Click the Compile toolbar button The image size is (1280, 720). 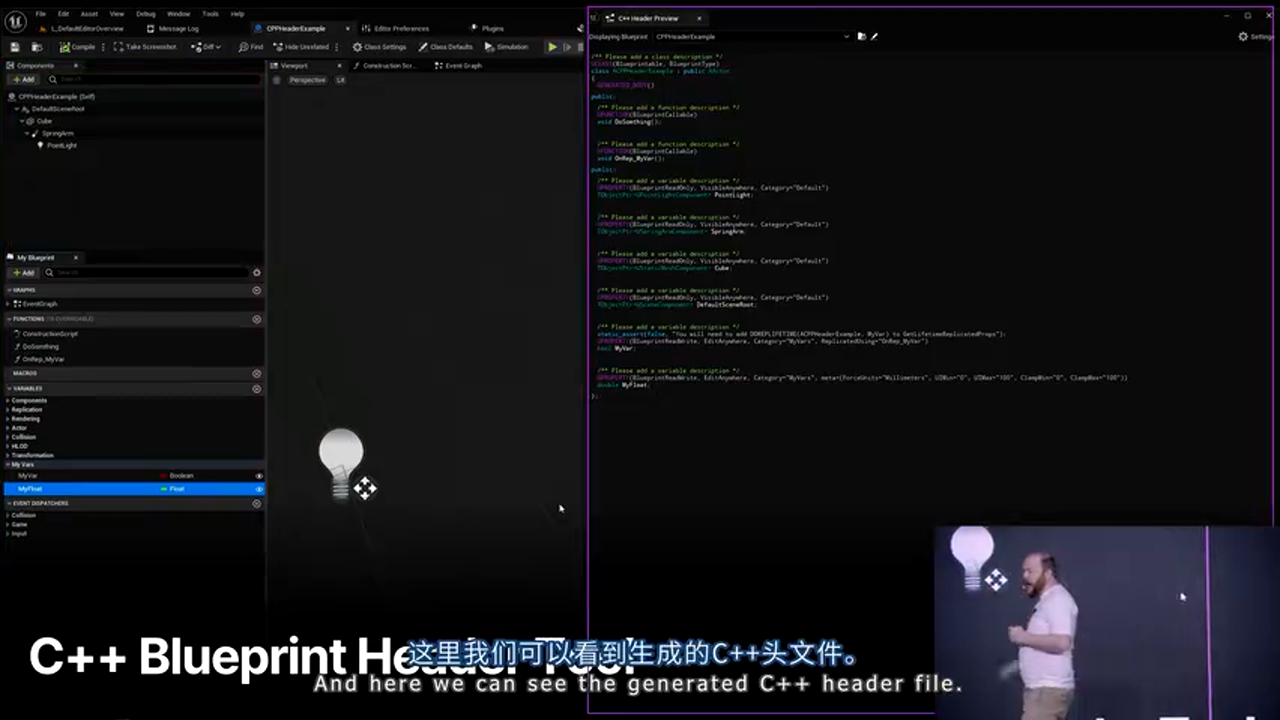78,47
